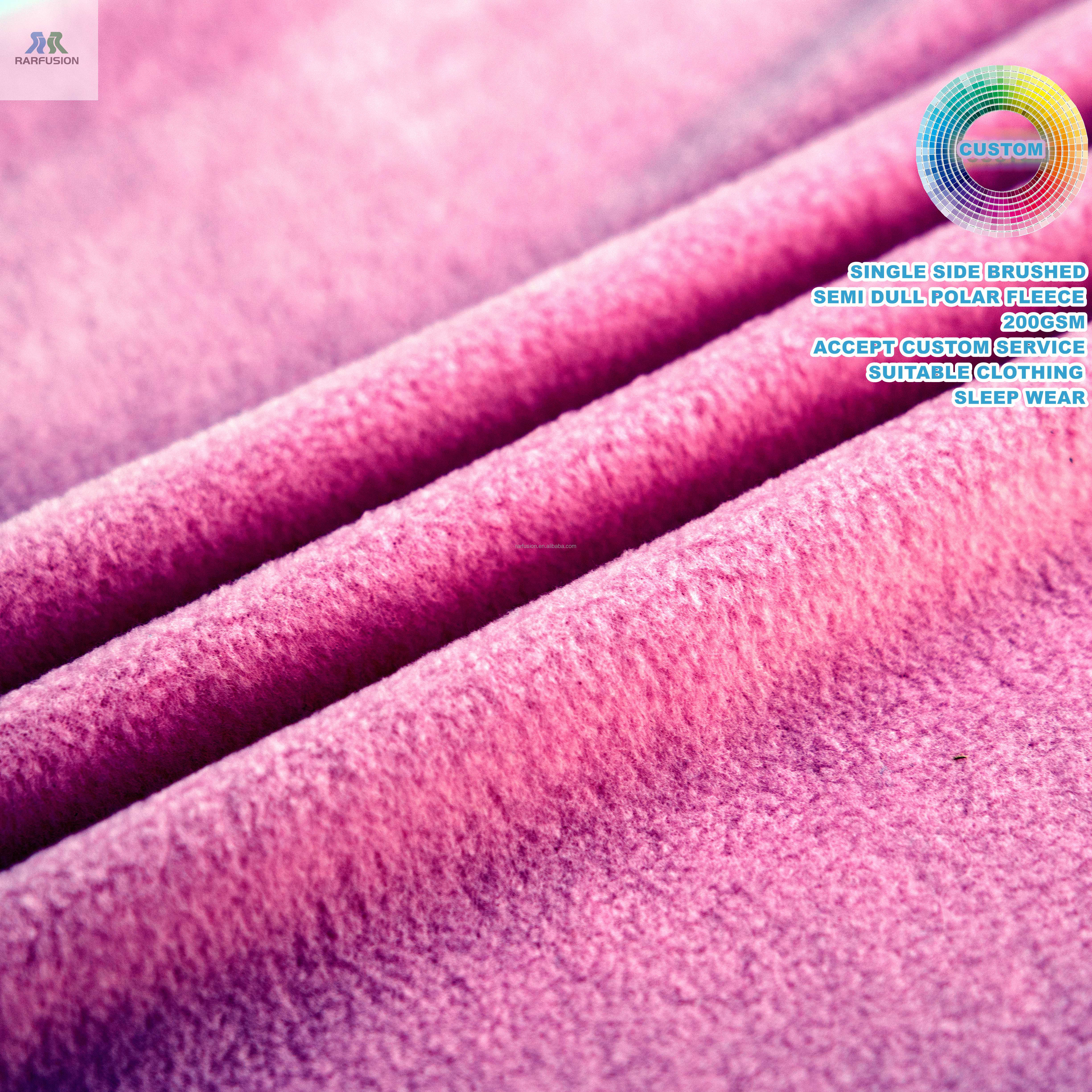Click the text "ACCEPT CUSTOM SERVICE"

(949, 347)
